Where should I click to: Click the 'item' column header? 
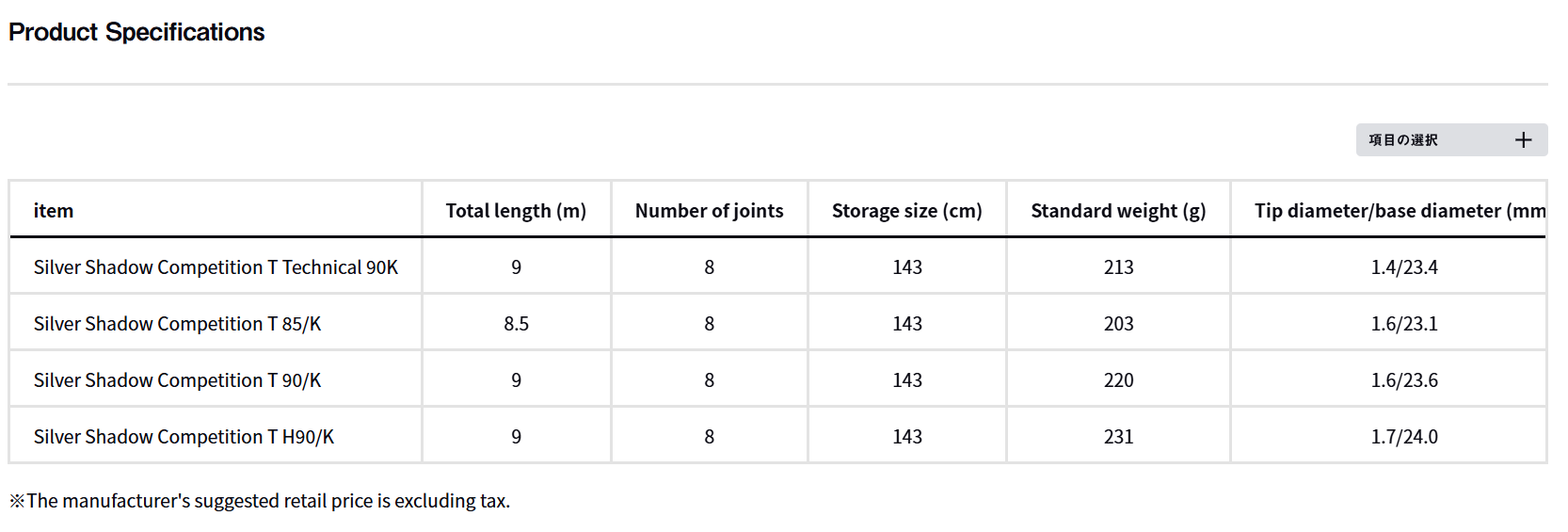click(54, 211)
